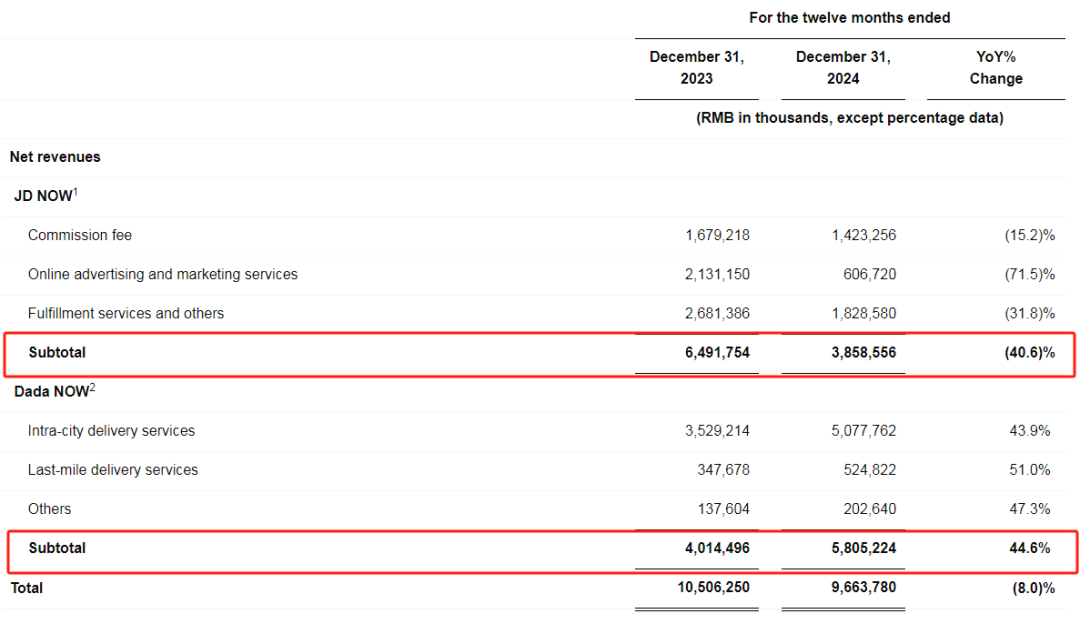Select Commission fee value 1,423,256

click(864, 235)
